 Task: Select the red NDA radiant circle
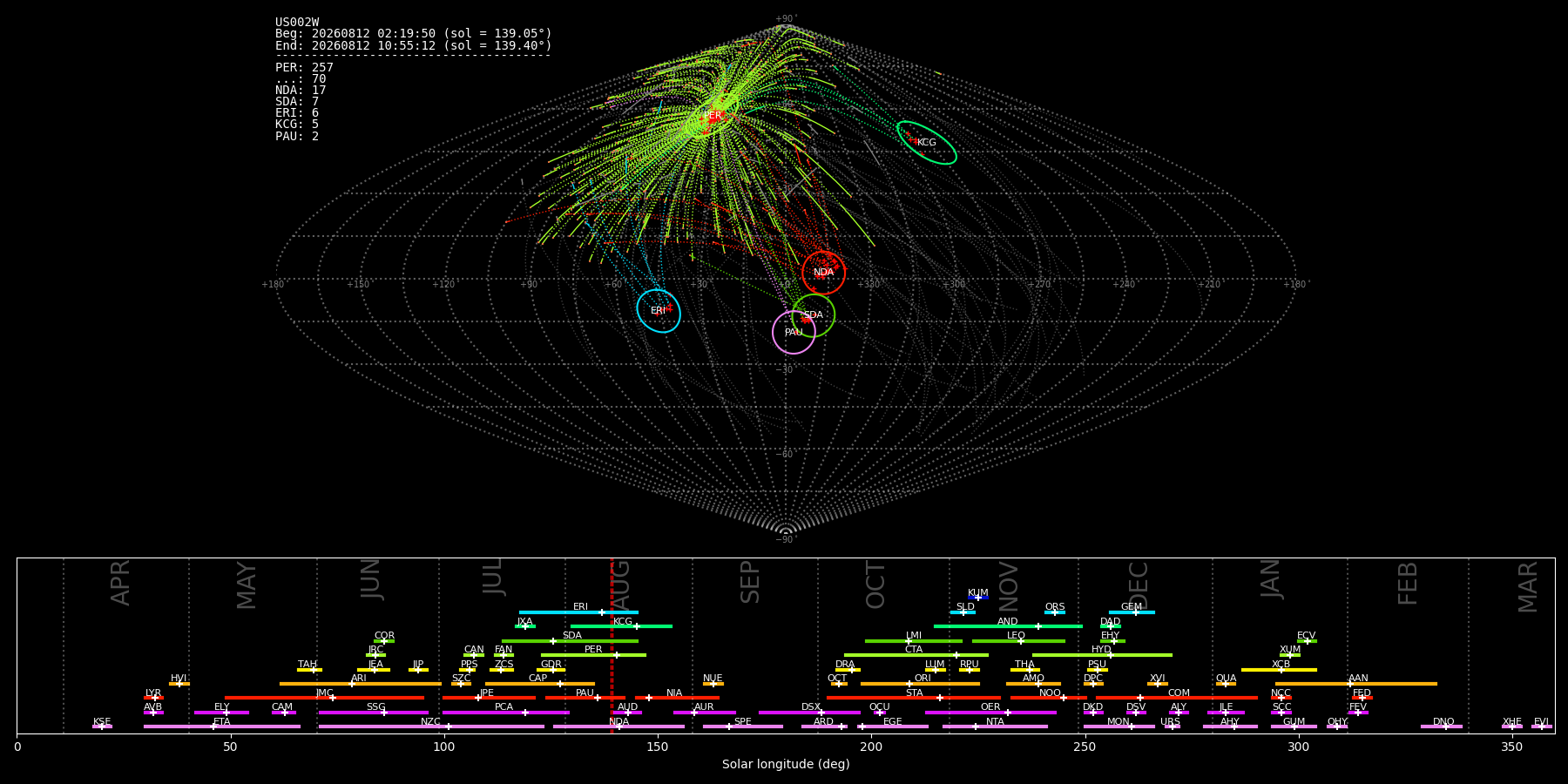point(823,273)
